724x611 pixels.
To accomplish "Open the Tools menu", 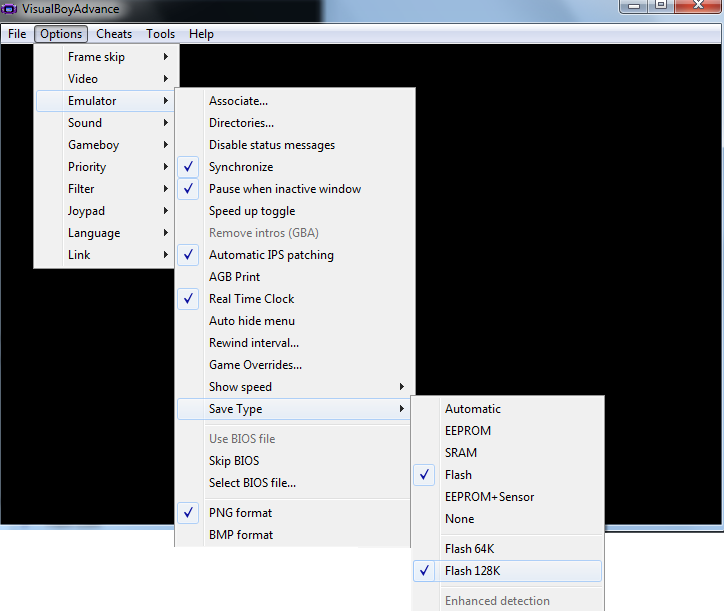I will (160, 34).
